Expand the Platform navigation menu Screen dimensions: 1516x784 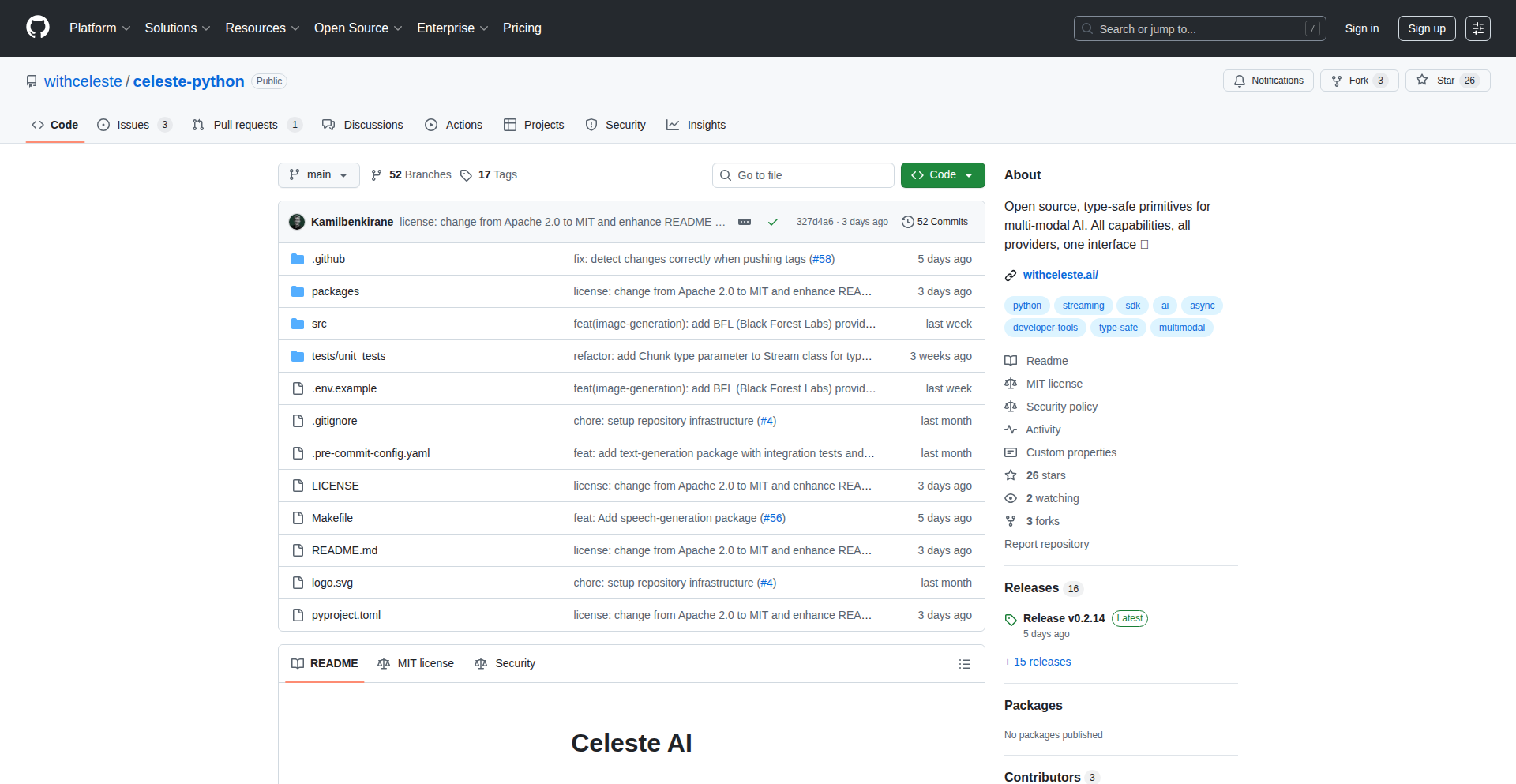click(99, 28)
